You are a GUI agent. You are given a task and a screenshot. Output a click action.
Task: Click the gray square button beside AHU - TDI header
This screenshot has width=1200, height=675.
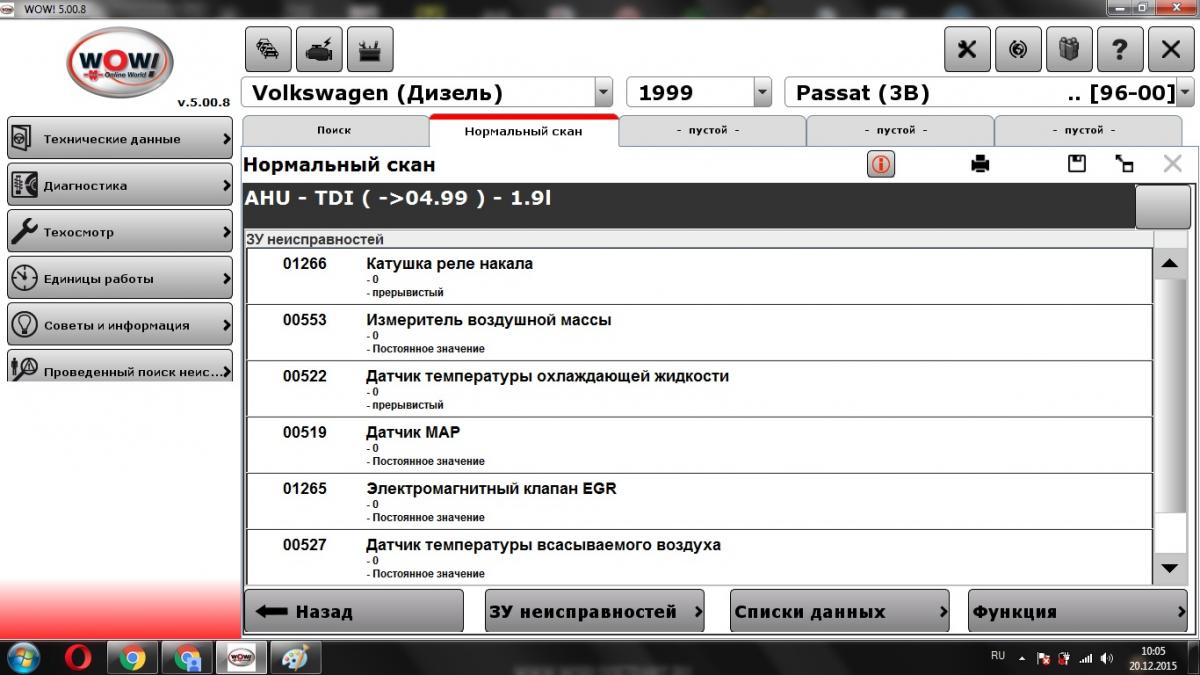pyautogui.click(x=1163, y=207)
